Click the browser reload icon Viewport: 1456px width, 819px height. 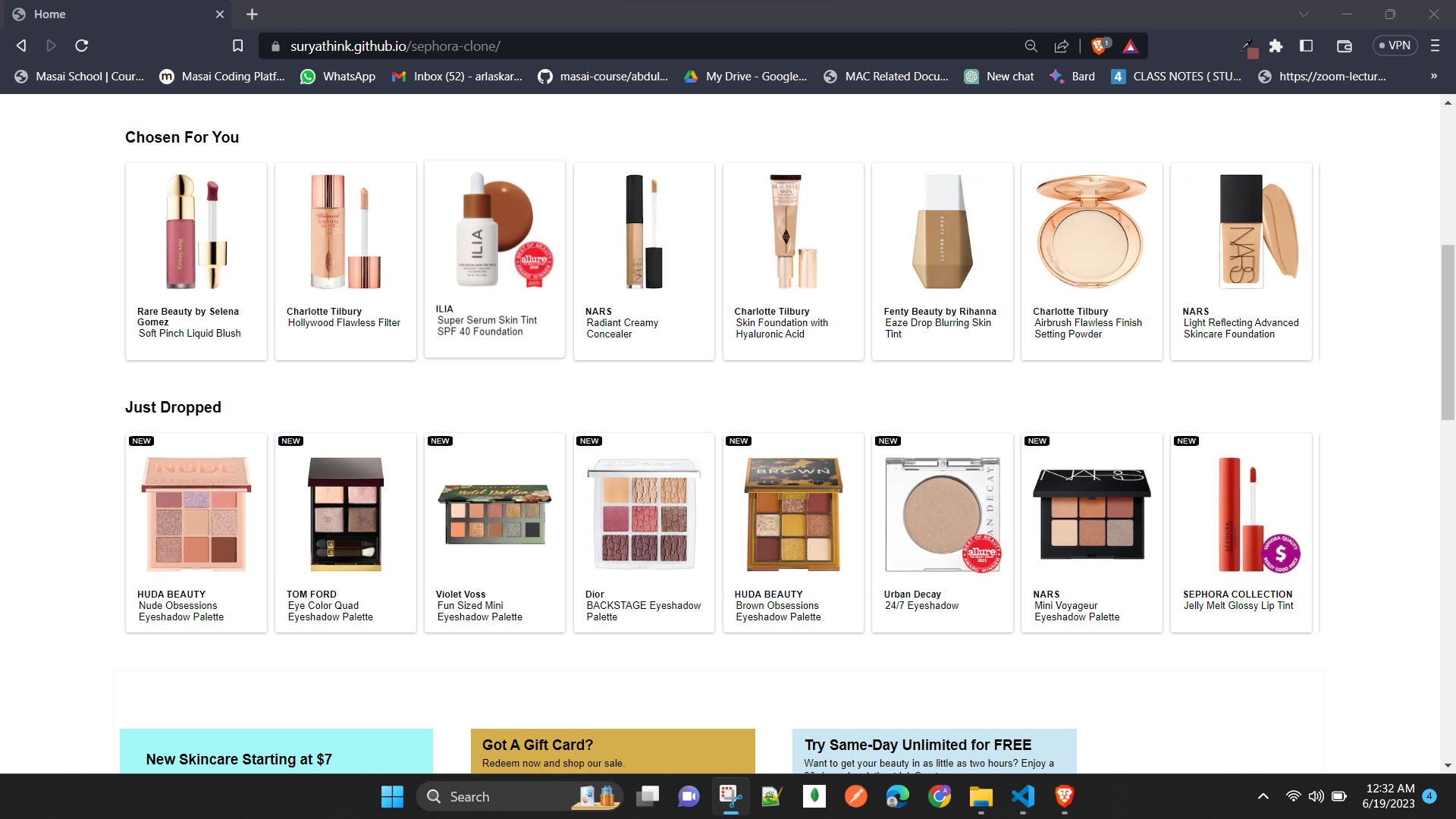[82, 45]
